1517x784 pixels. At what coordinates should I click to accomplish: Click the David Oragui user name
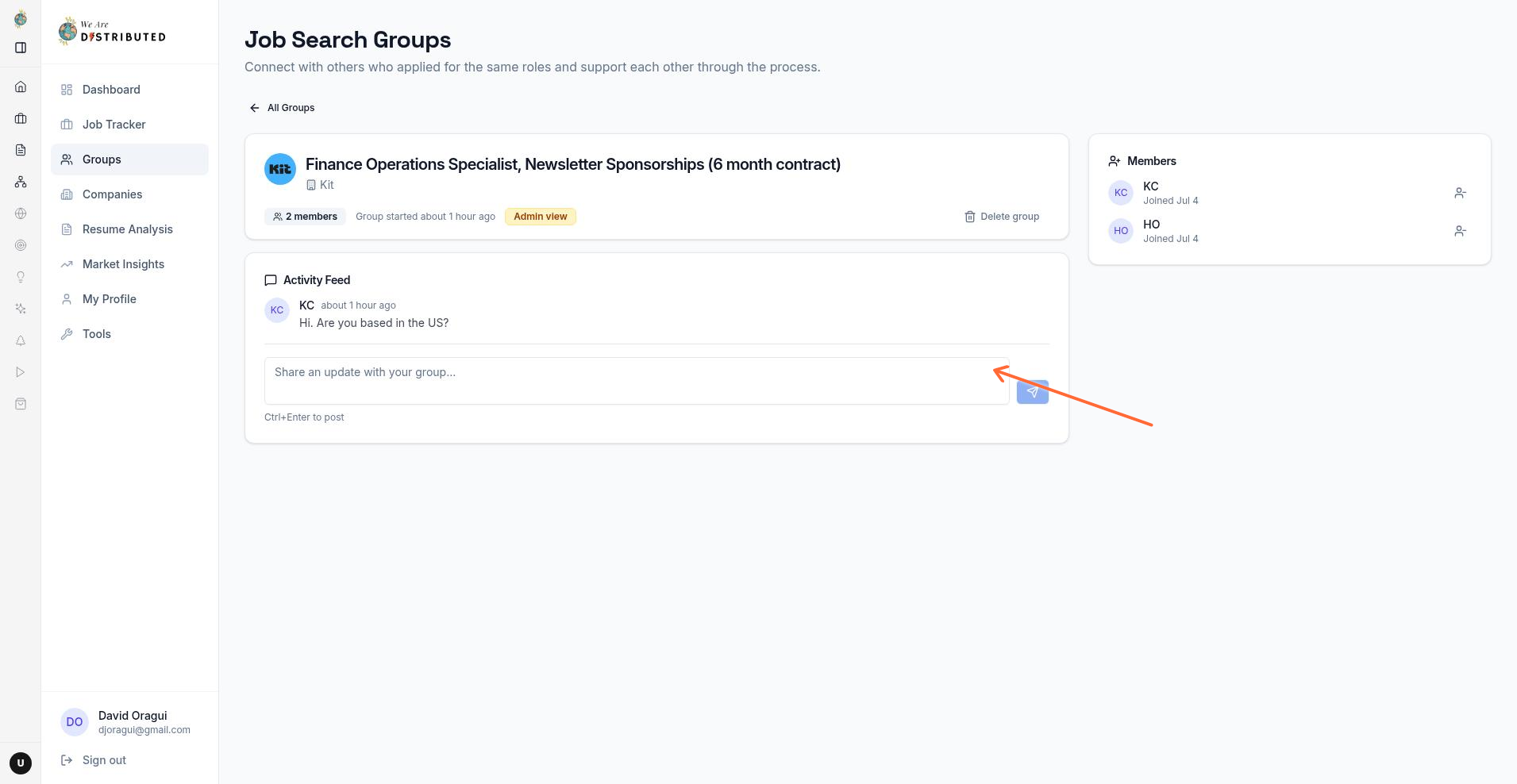click(133, 716)
